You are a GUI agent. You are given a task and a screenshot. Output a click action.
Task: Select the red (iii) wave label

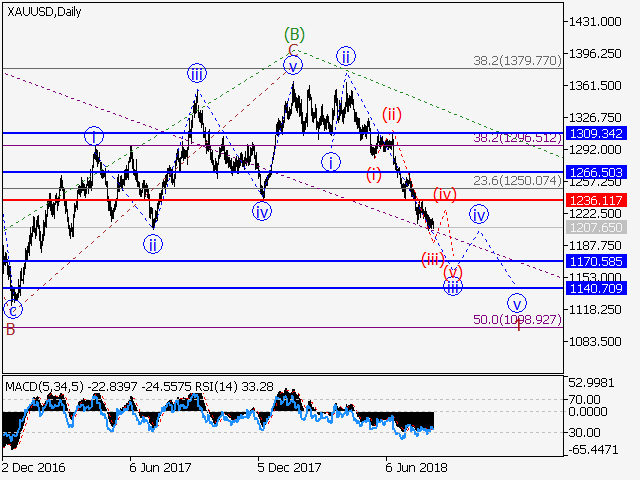[x=431, y=260]
